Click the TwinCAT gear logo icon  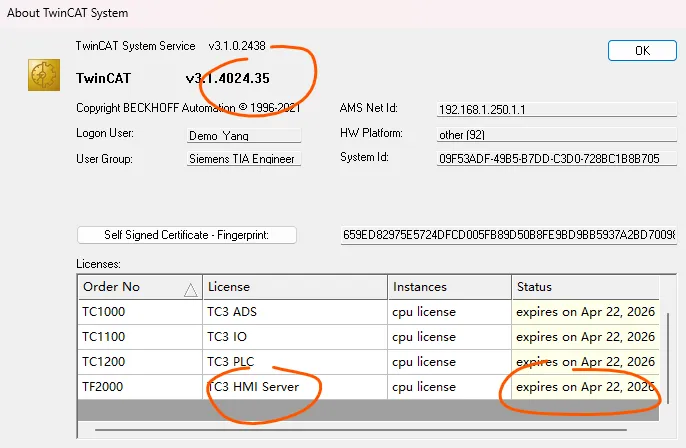point(44,75)
